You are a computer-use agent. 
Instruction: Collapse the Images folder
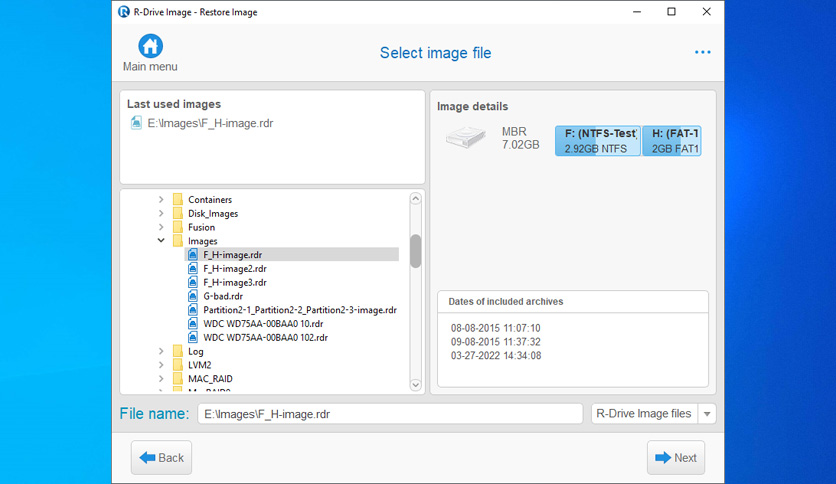tap(161, 240)
